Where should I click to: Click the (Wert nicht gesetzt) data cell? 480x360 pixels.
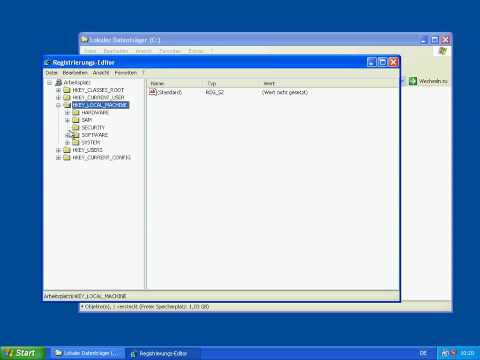(285, 92)
